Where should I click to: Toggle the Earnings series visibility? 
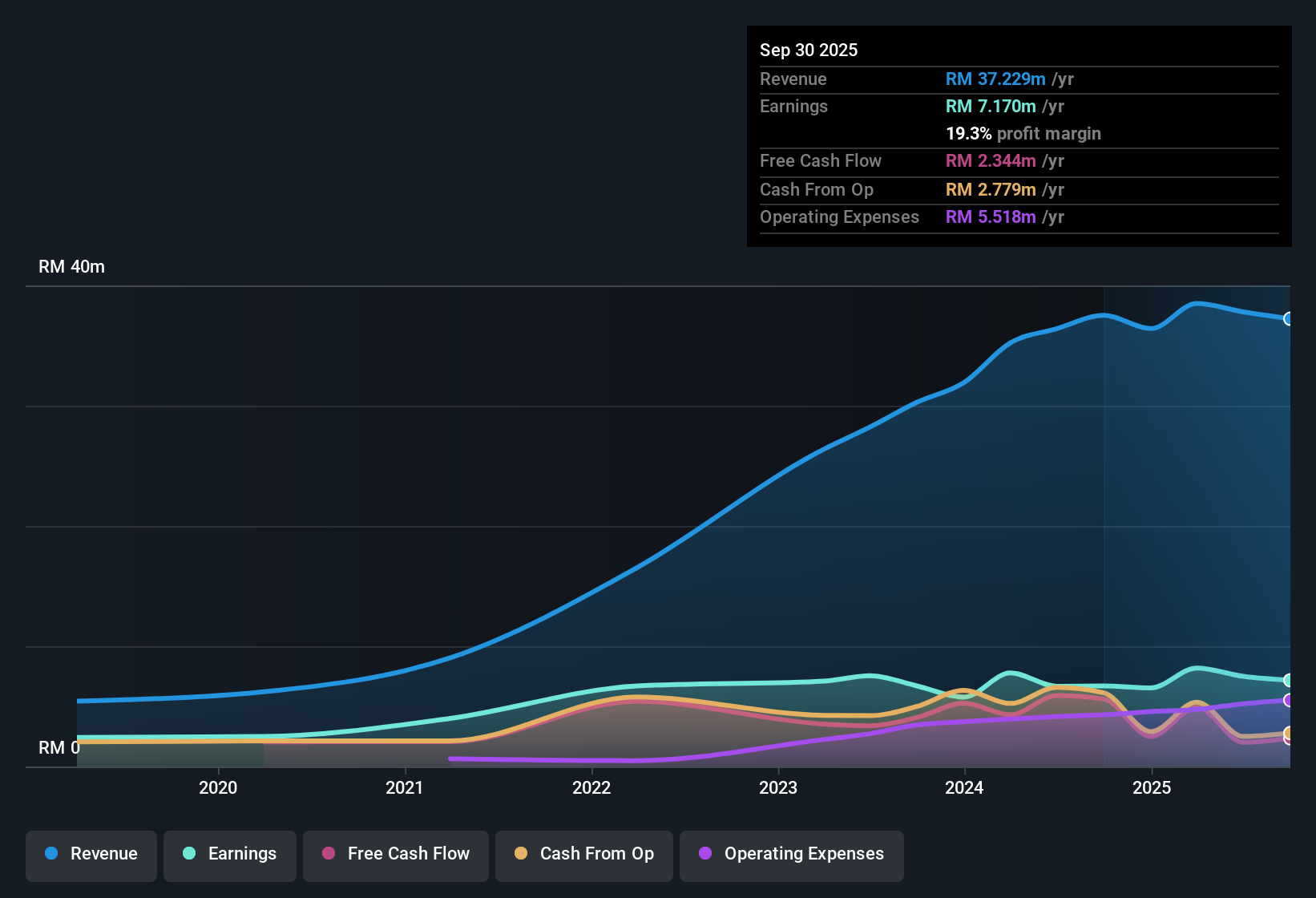(229, 854)
